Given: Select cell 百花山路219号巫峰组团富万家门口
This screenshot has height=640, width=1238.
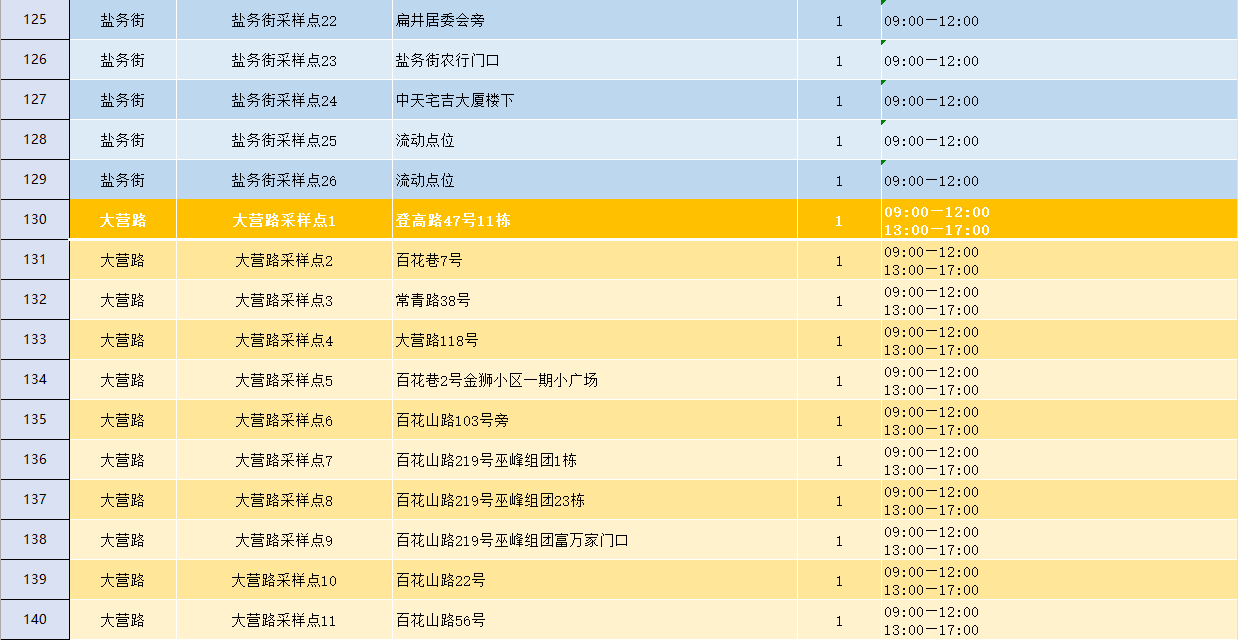Looking at the screenshot, I should point(594,541).
